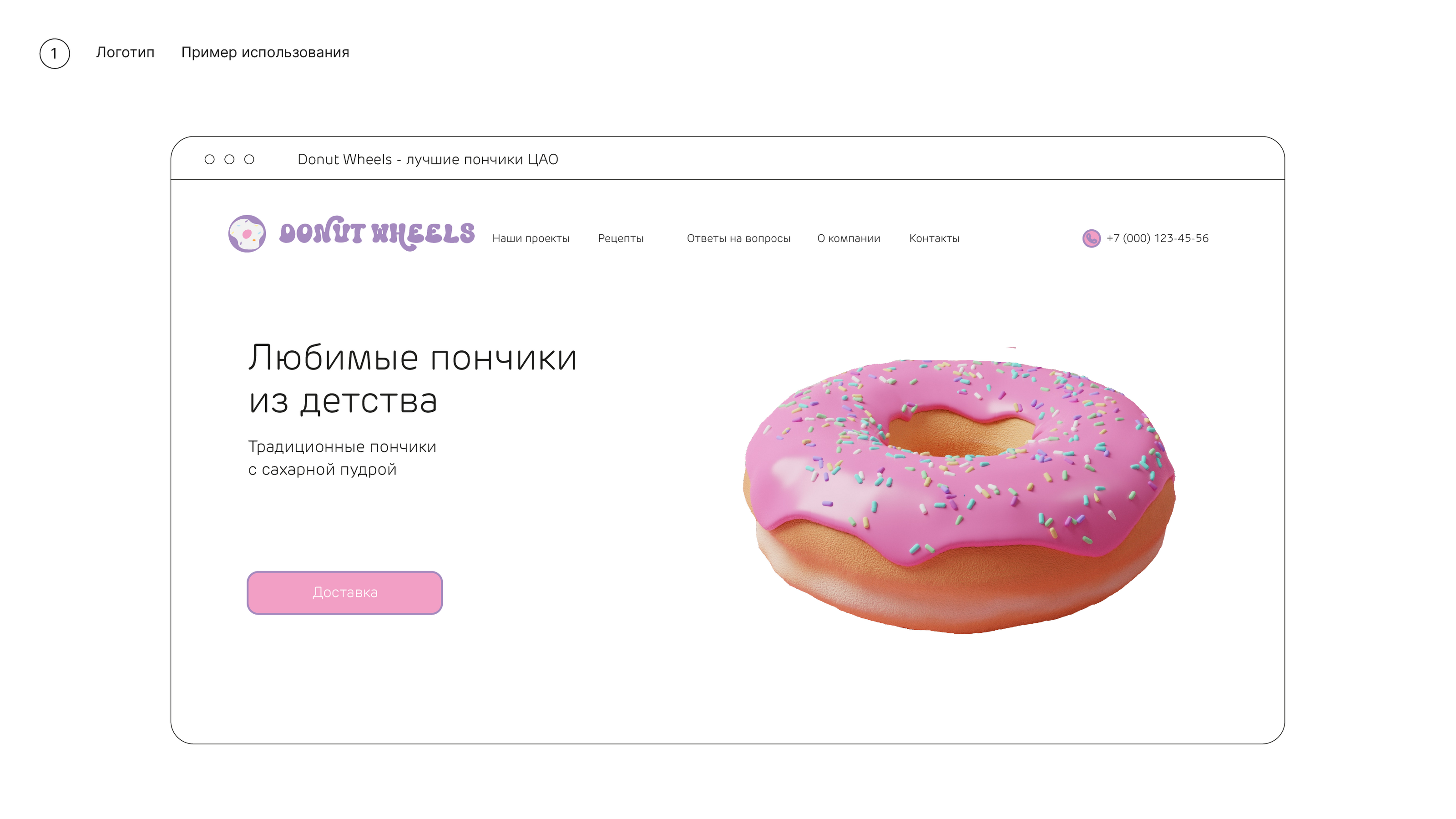Viewport: 1456px width, 819px height.
Task: Open the Наши проекты menu item
Action: (531, 238)
